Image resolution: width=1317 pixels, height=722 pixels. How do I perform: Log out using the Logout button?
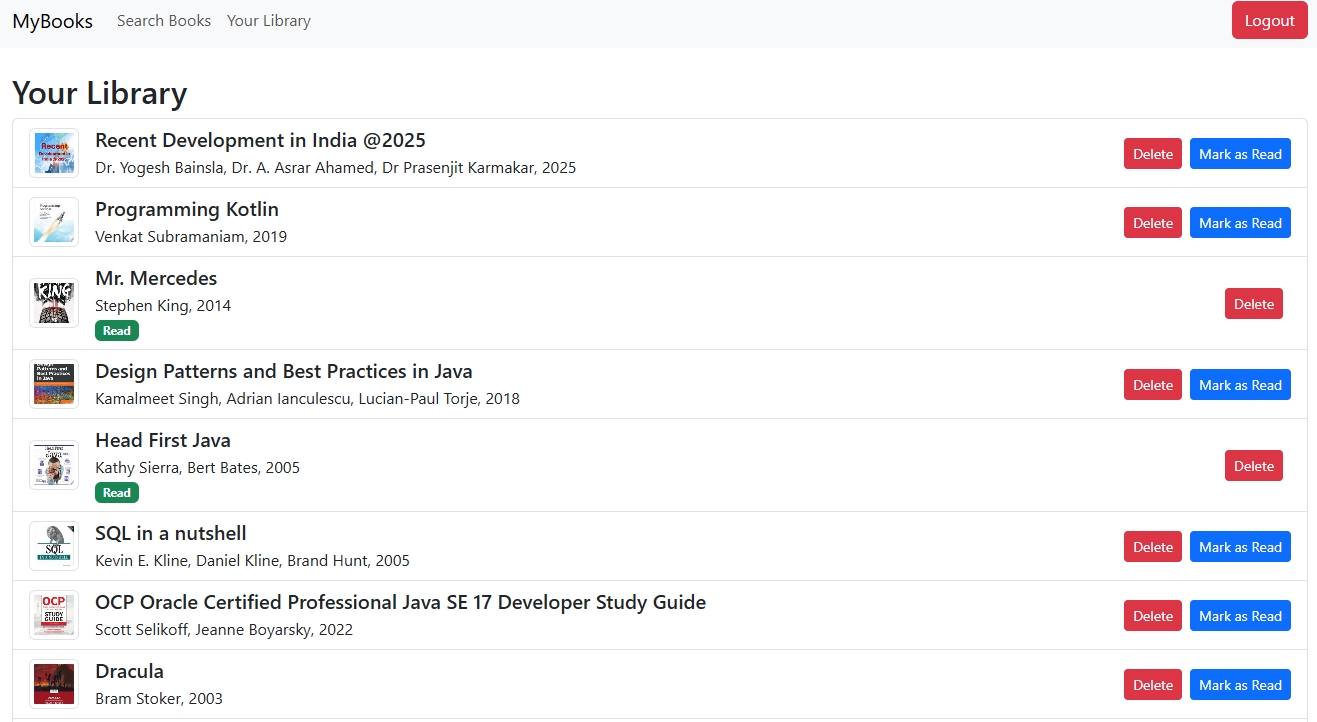[1269, 21]
